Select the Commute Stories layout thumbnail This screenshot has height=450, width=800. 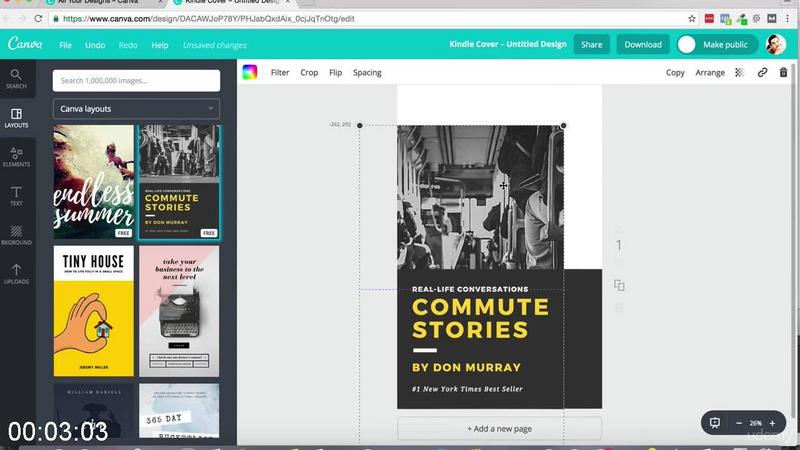point(179,182)
